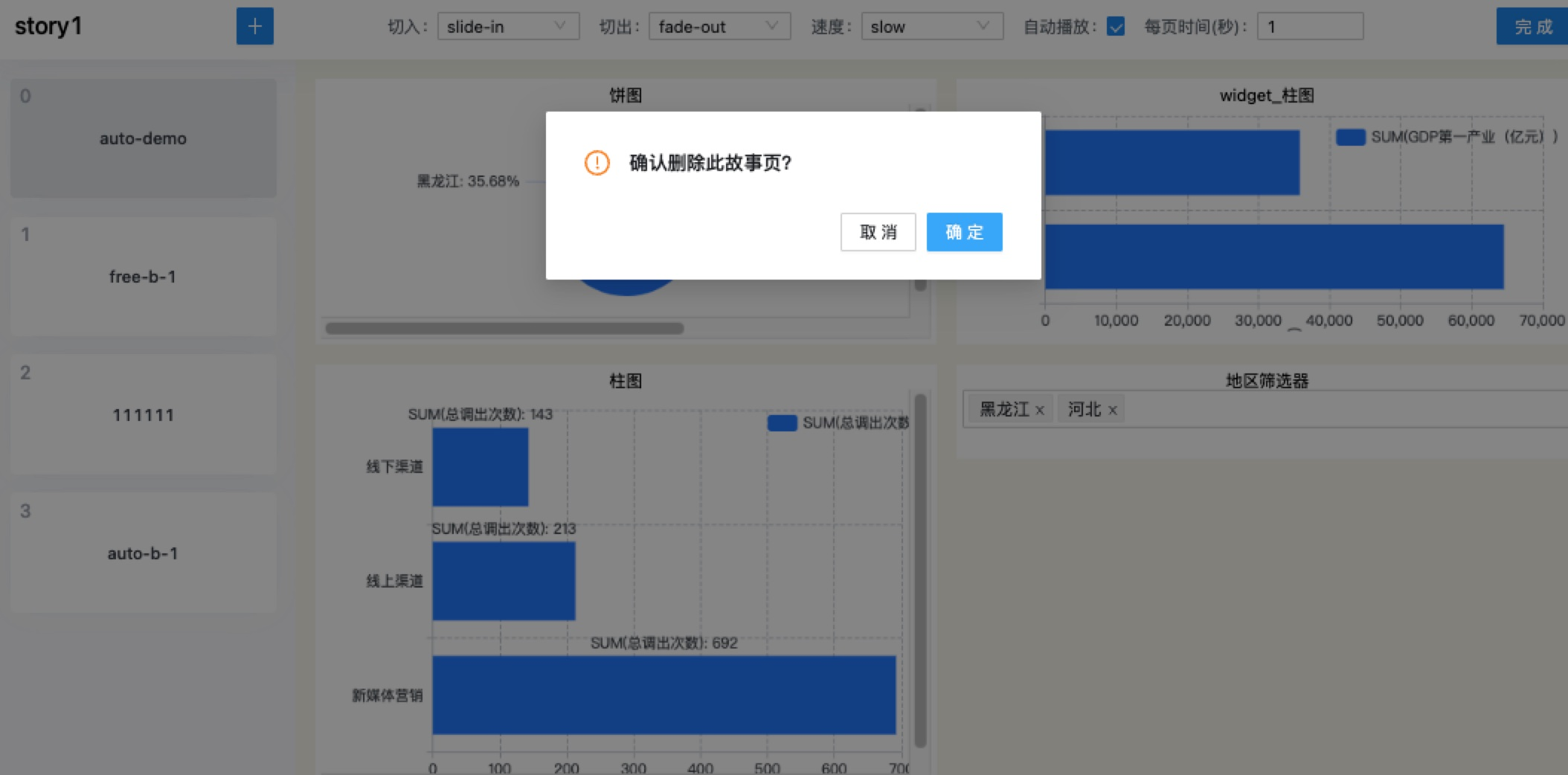Click the plus icon to add story page
The height and width of the screenshot is (775, 1568).
254,27
